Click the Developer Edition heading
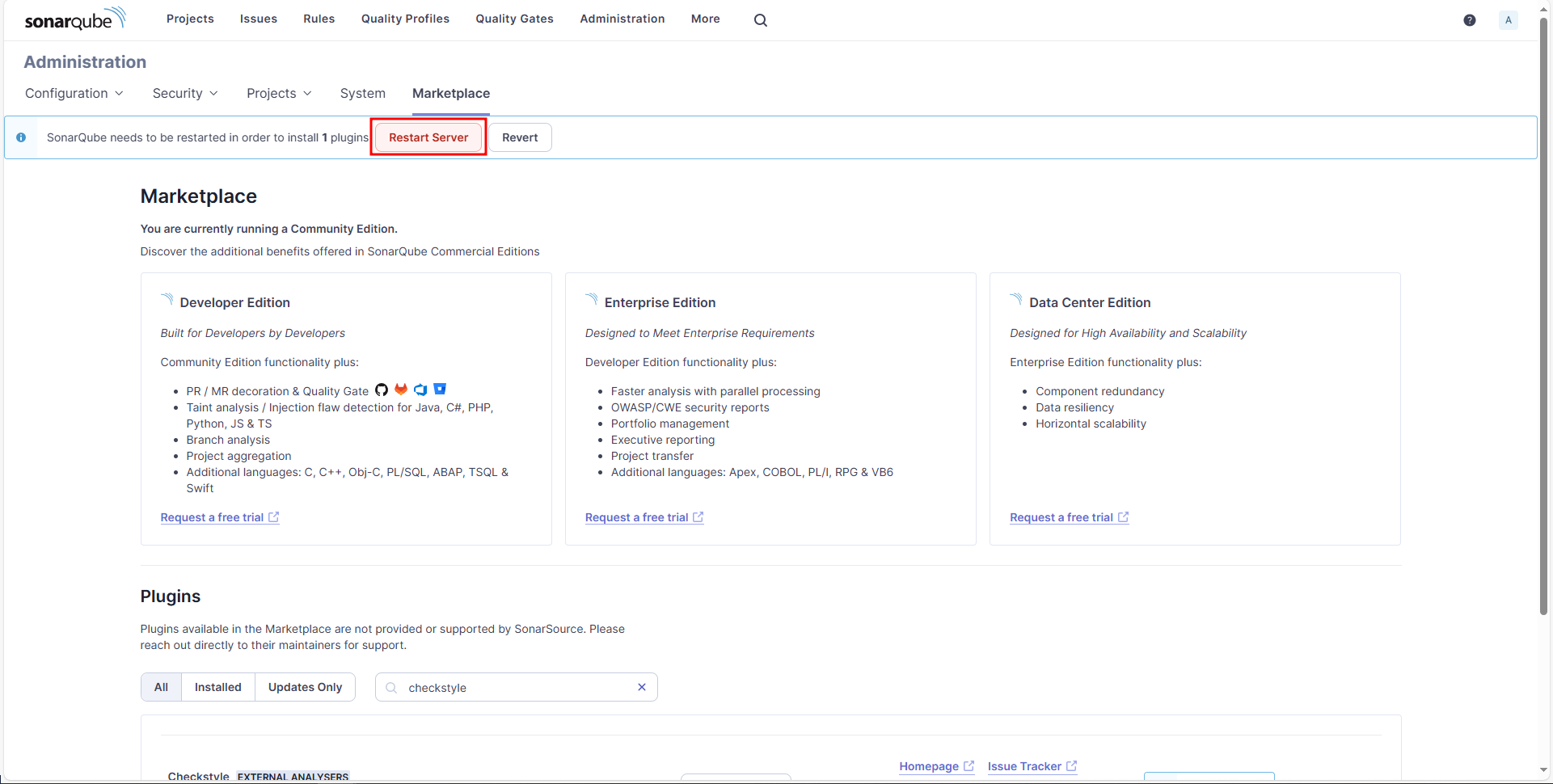The image size is (1553, 784). (x=234, y=302)
